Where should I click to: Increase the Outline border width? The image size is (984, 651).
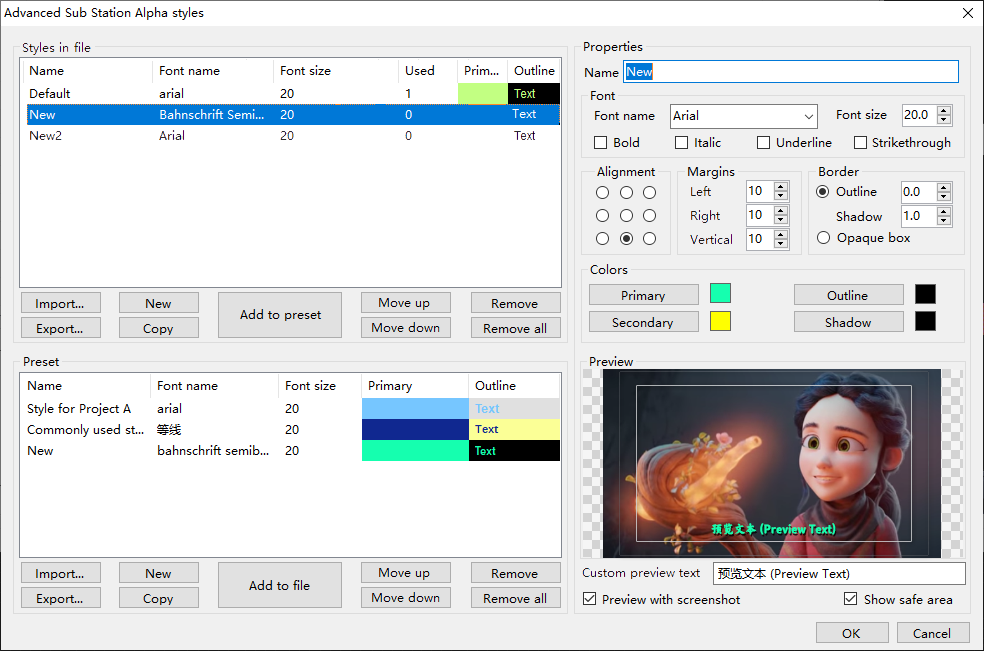(944, 187)
